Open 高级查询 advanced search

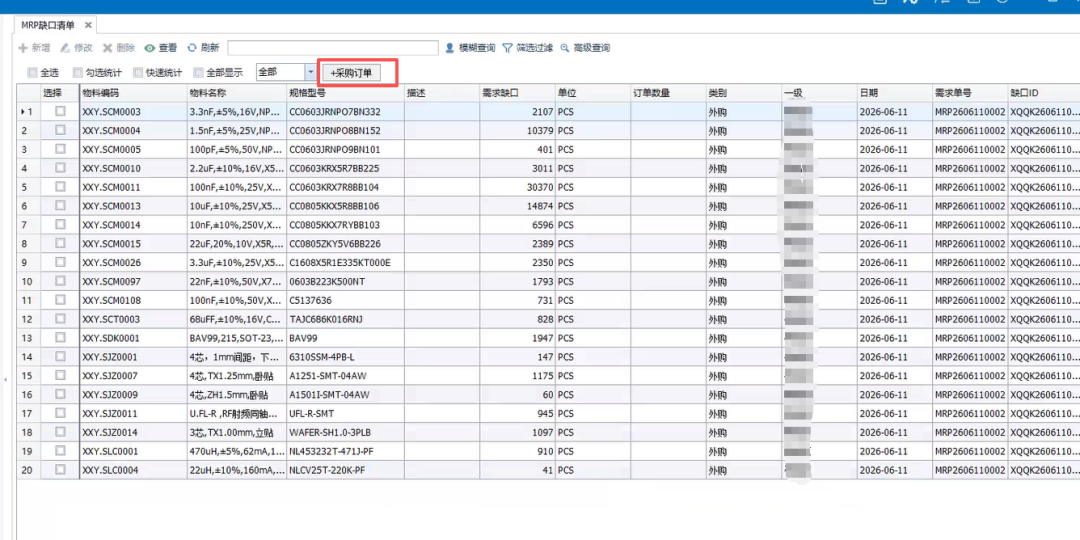[585, 48]
